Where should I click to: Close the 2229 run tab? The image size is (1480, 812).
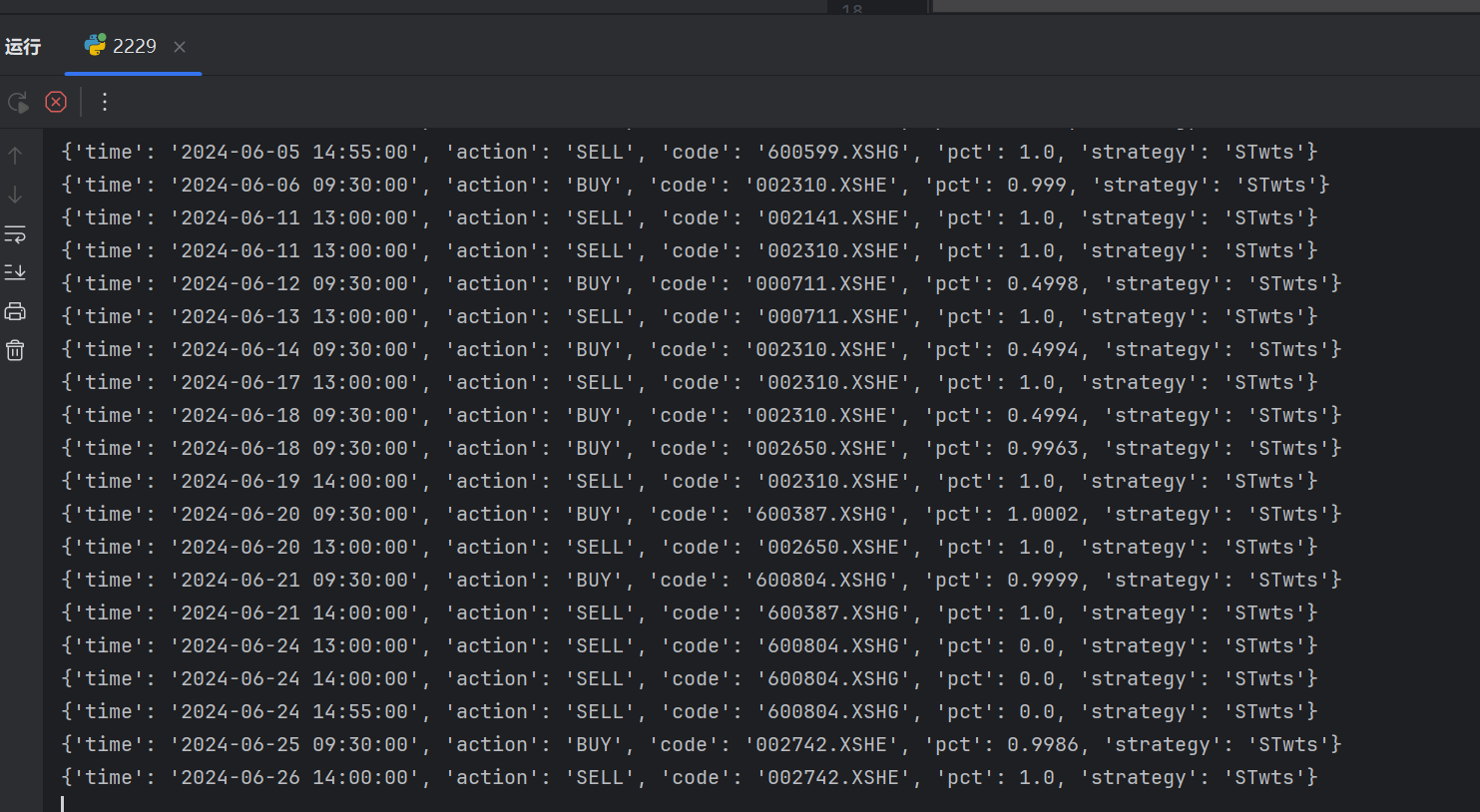pos(180,47)
